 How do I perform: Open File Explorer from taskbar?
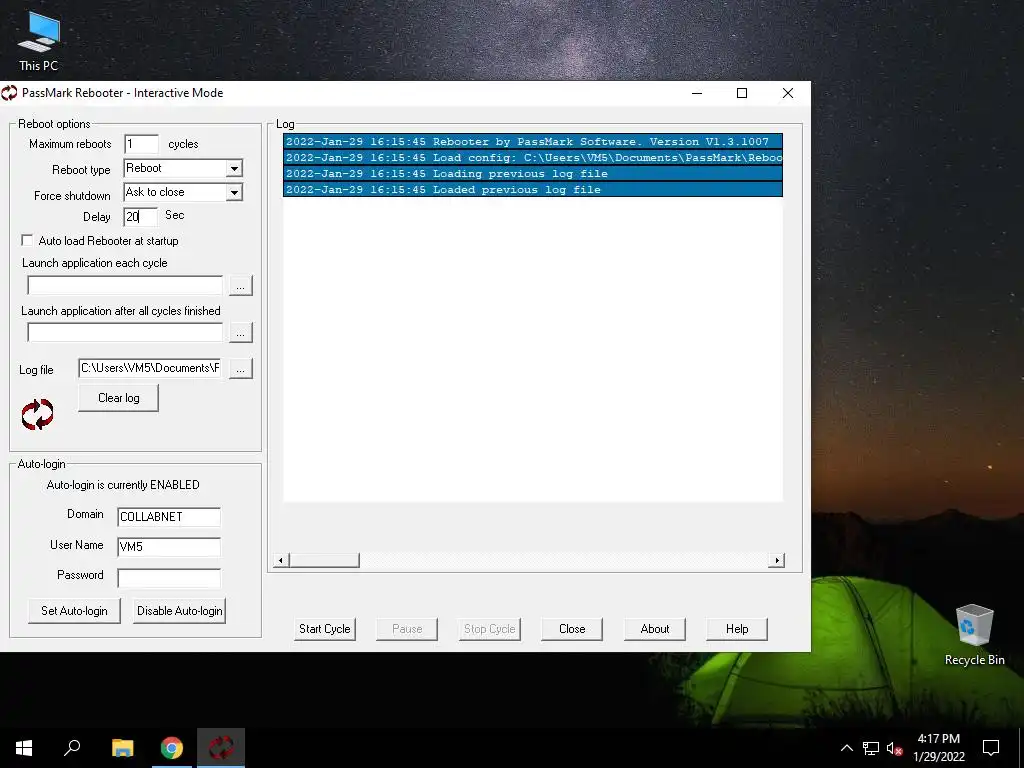pyautogui.click(x=123, y=748)
